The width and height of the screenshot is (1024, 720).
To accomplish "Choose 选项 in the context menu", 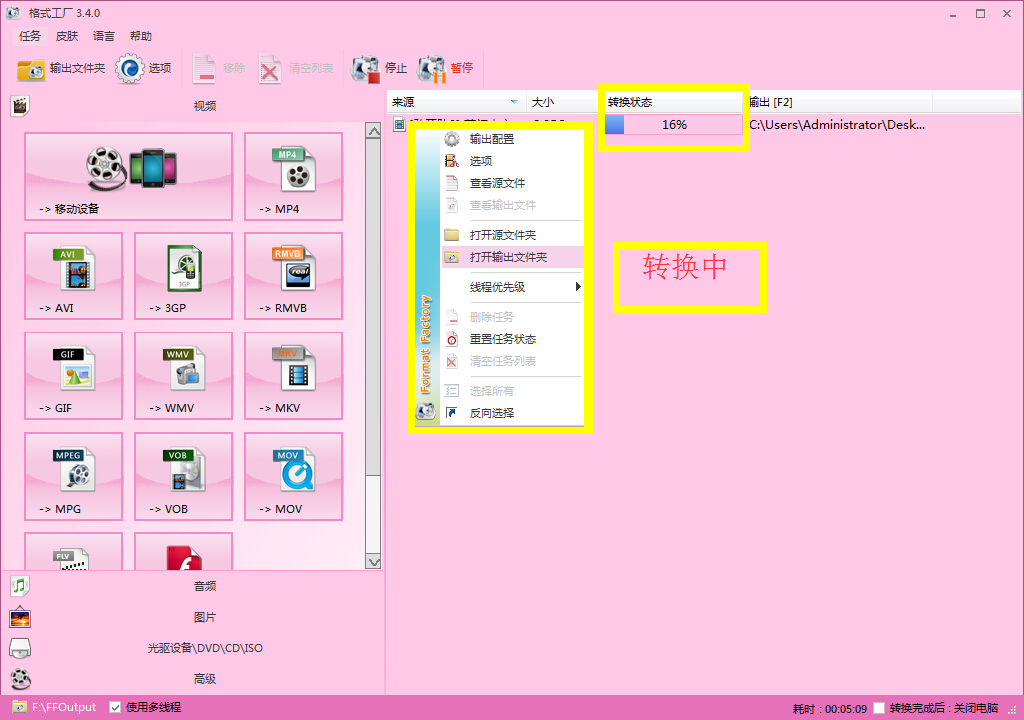I will pos(512,161).
